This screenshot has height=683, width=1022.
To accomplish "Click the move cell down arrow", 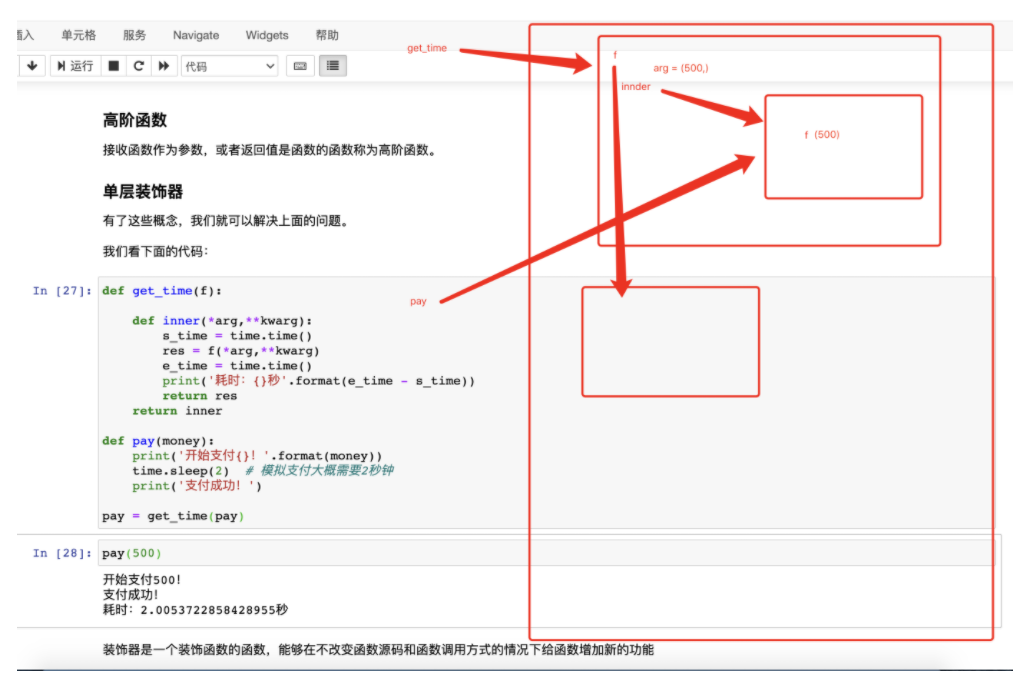I will click(x=32, y=66).
